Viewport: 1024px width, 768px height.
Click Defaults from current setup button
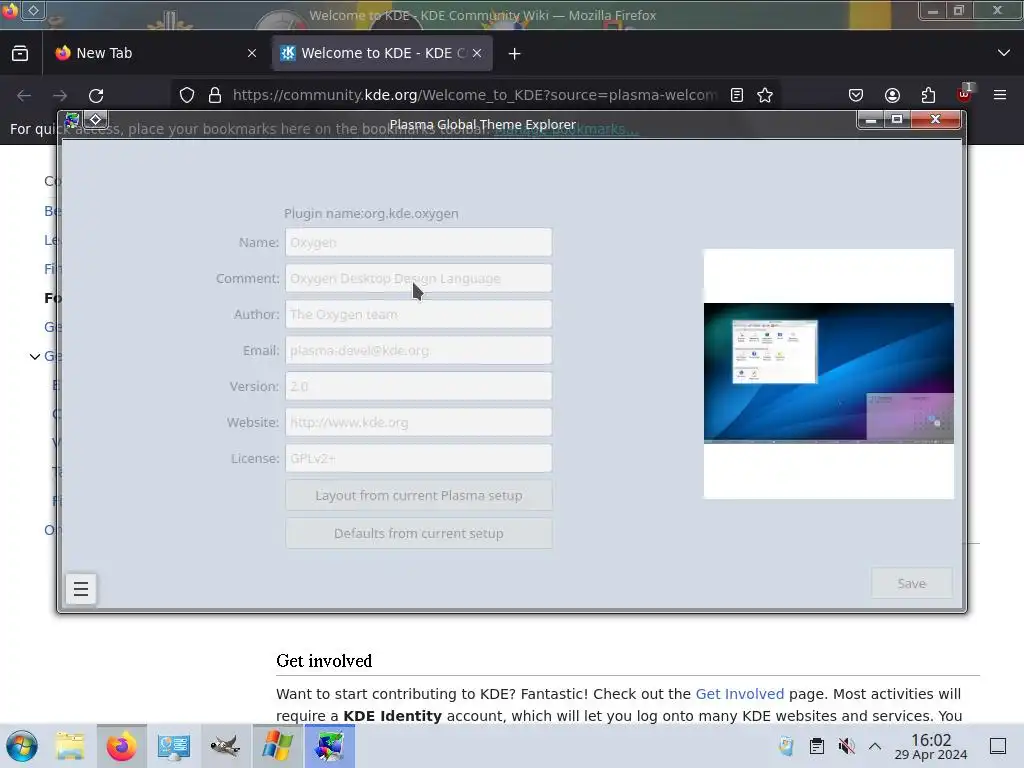point(419,534)
